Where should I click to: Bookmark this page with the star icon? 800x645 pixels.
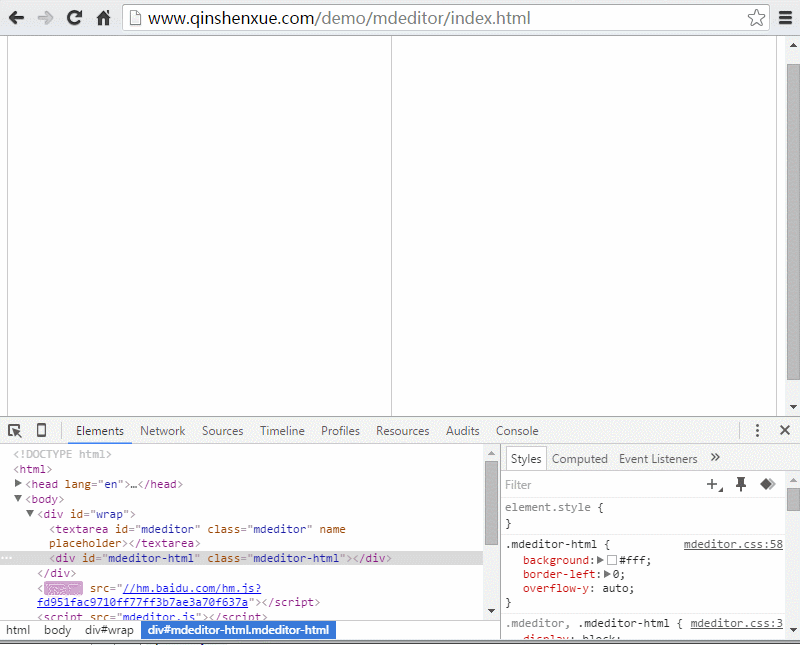coord(756,18)
